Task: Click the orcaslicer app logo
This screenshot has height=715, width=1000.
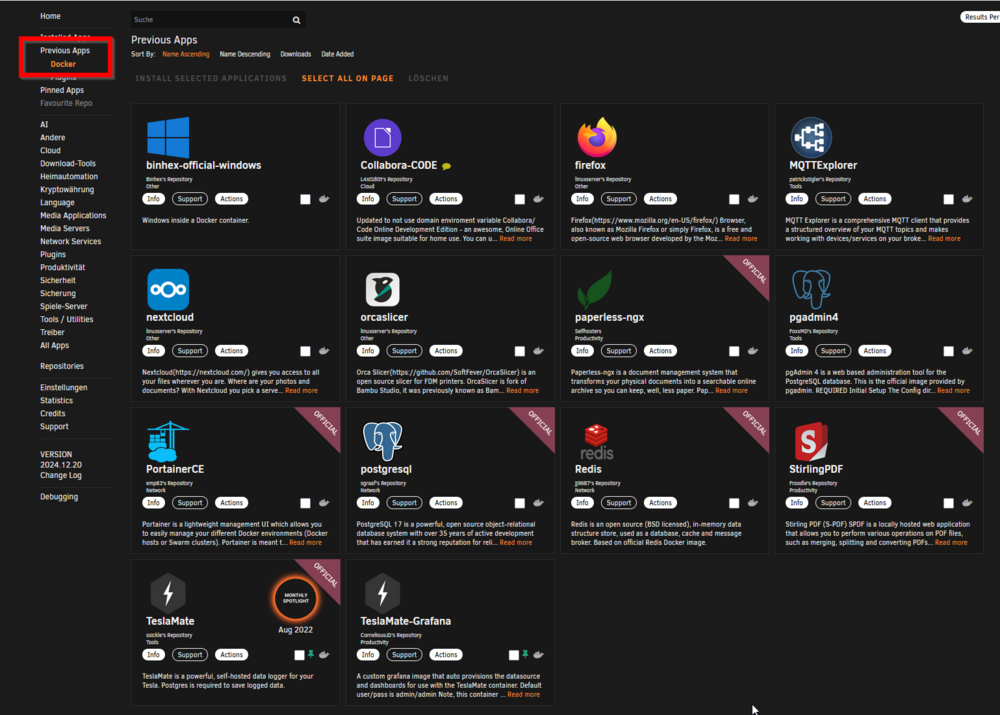Action: coord(382,289)
